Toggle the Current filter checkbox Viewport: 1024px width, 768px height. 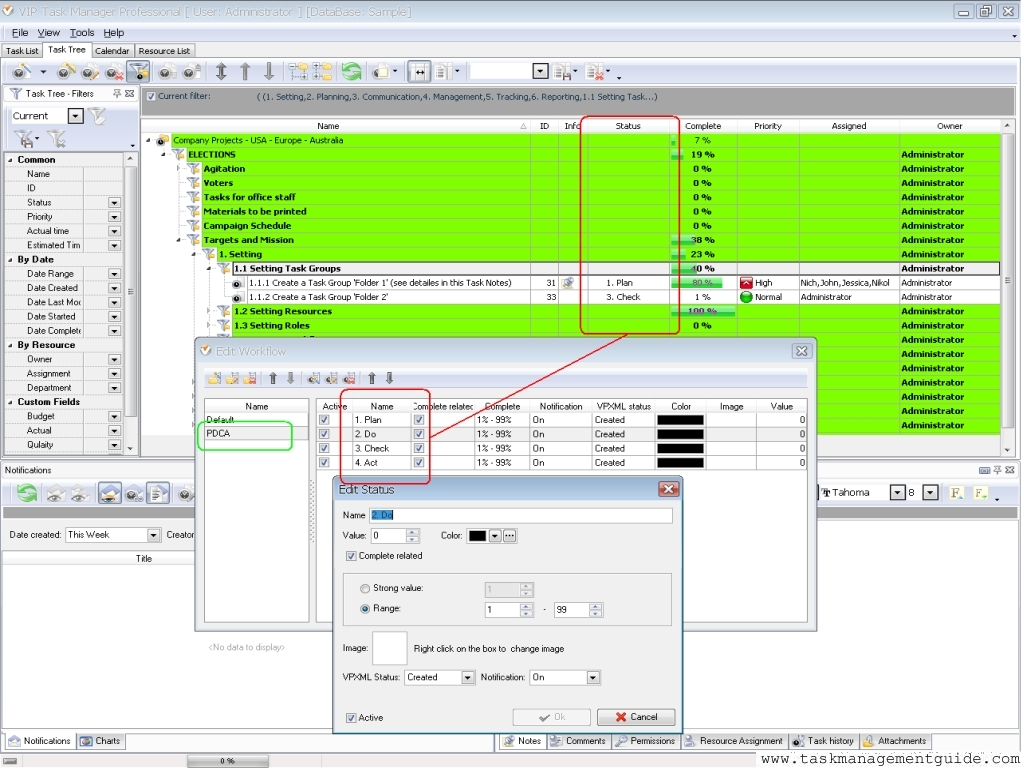click(x=152, y=97)
